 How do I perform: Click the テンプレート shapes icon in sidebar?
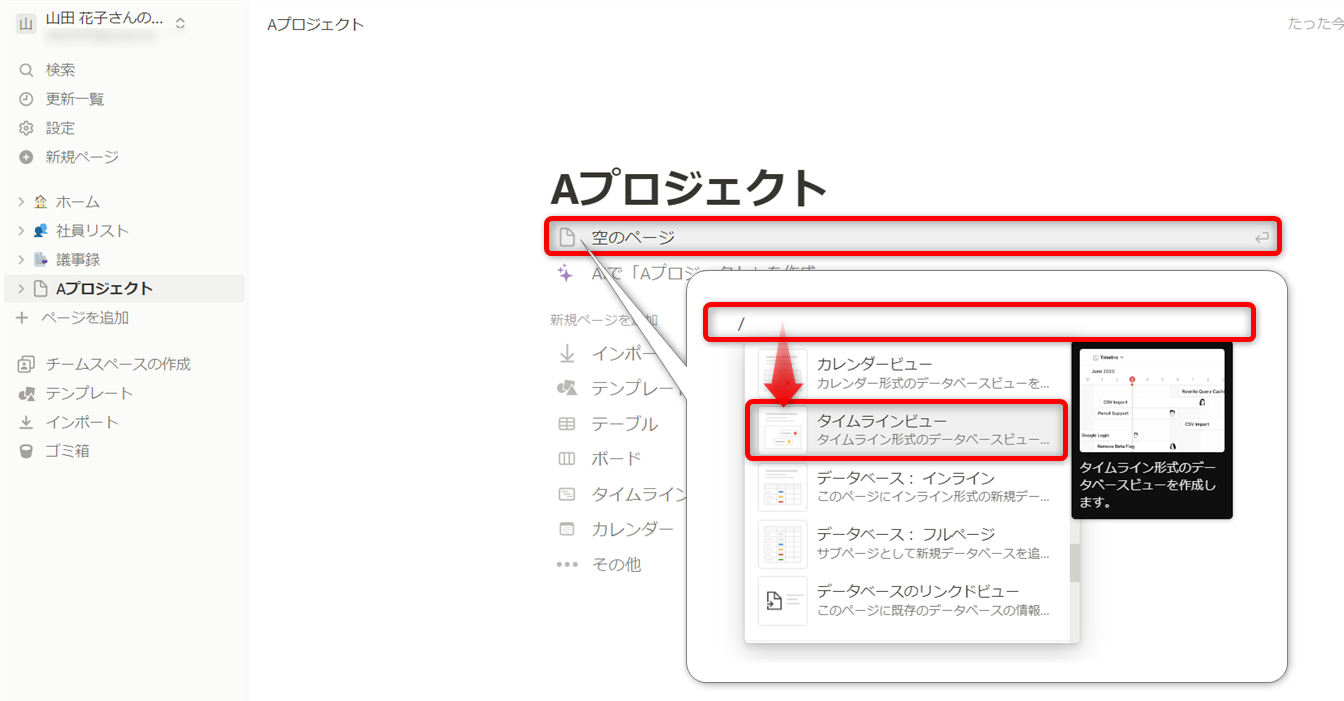[x=26, y=393]
